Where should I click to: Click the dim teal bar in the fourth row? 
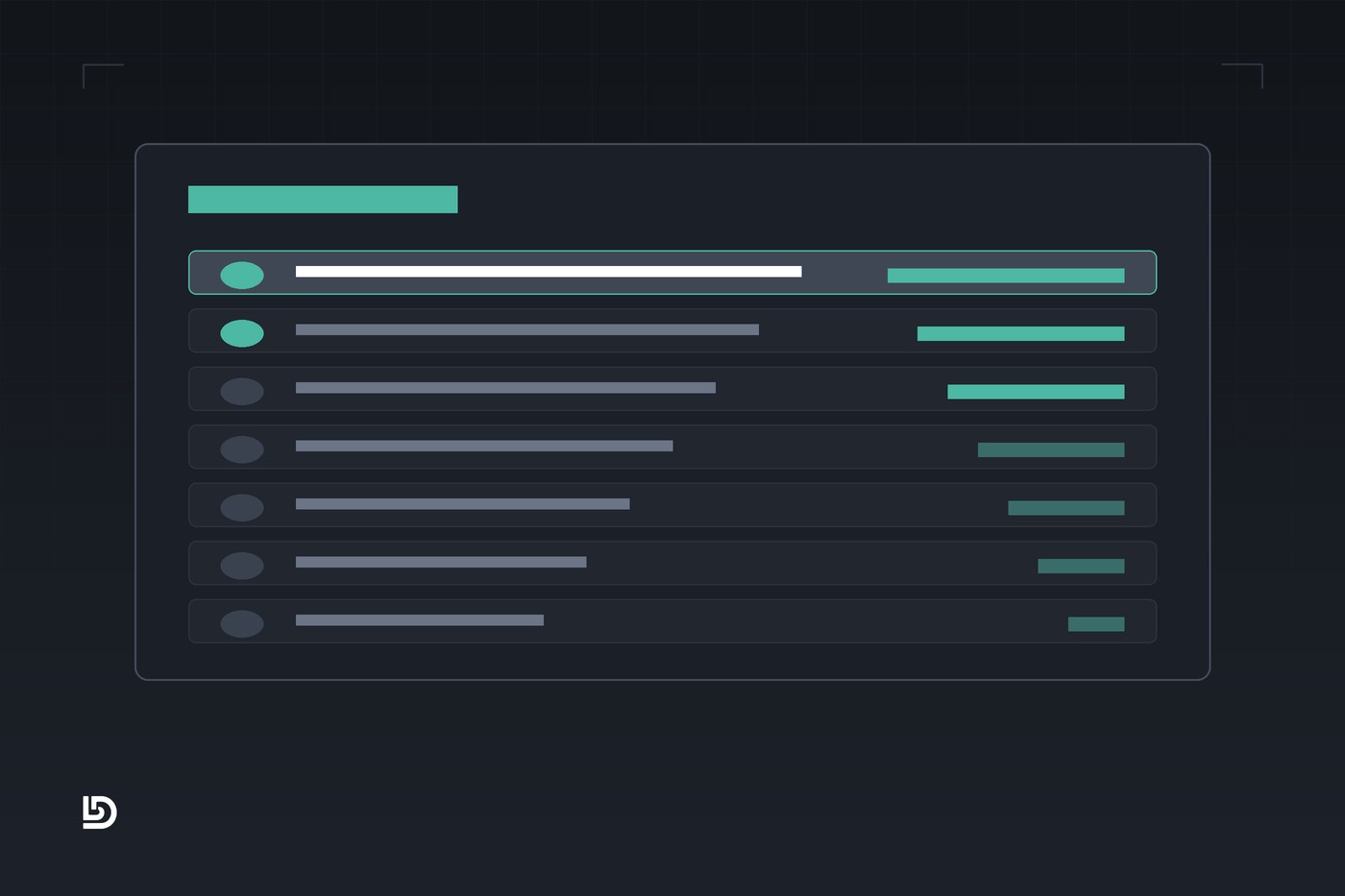coord(1051,449)
